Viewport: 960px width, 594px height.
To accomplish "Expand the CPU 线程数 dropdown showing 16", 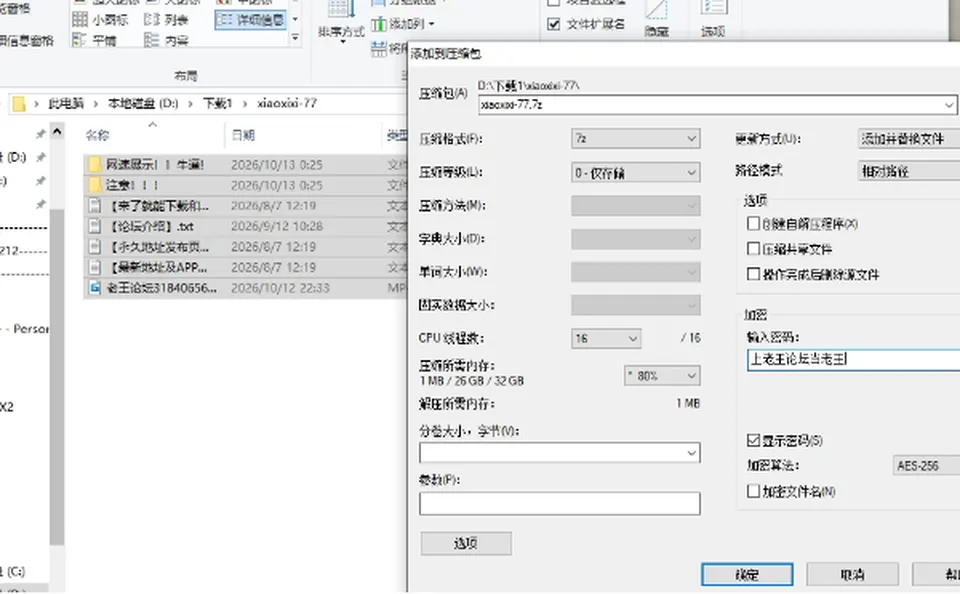I will [606, 338].
